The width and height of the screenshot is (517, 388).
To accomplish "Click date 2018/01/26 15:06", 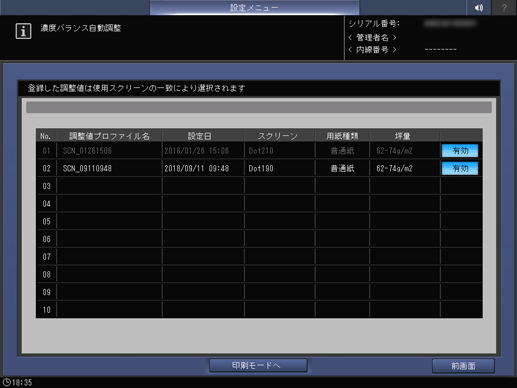I will point(197,151).
